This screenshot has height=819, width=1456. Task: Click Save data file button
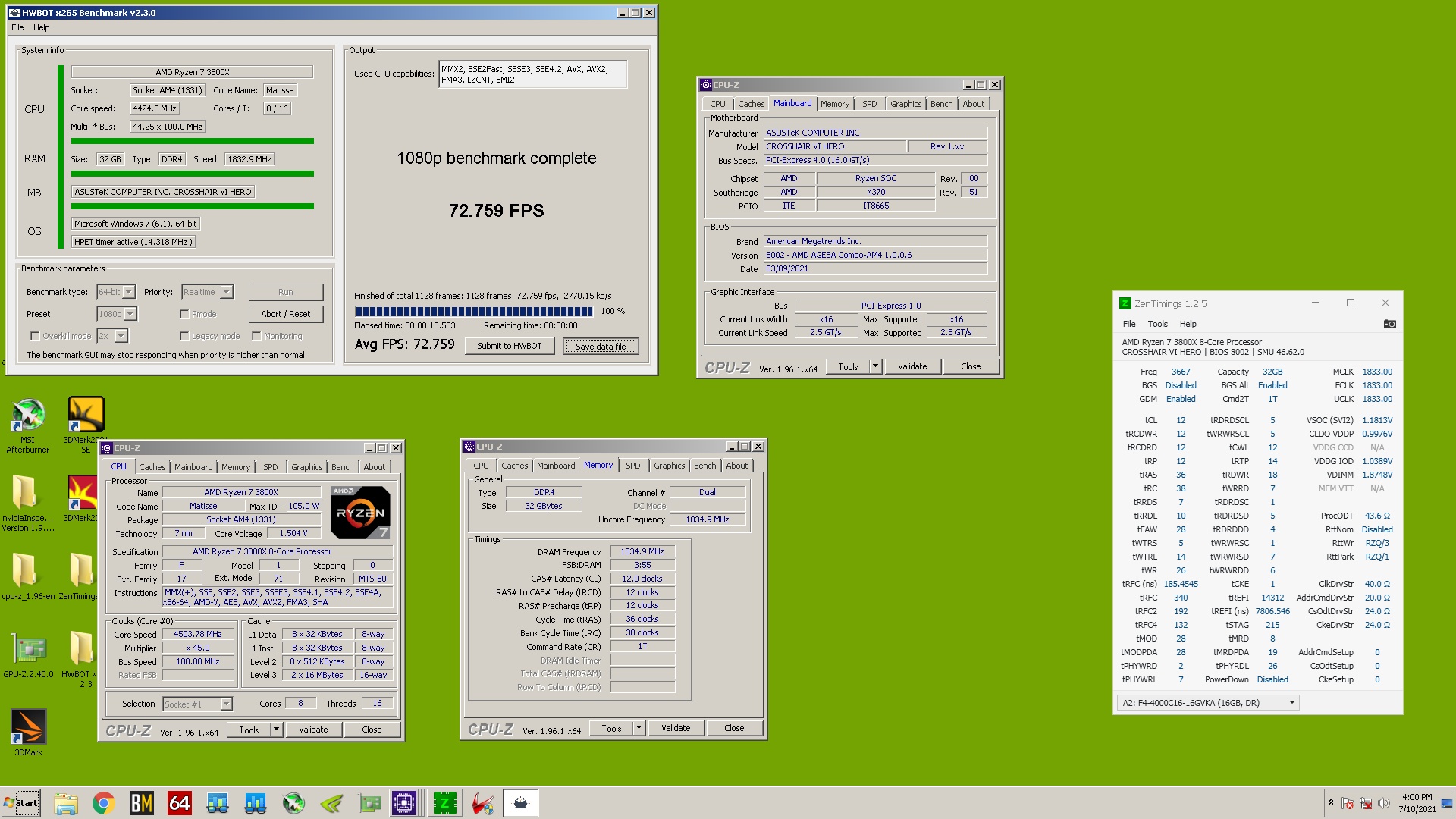click(601, 346)
